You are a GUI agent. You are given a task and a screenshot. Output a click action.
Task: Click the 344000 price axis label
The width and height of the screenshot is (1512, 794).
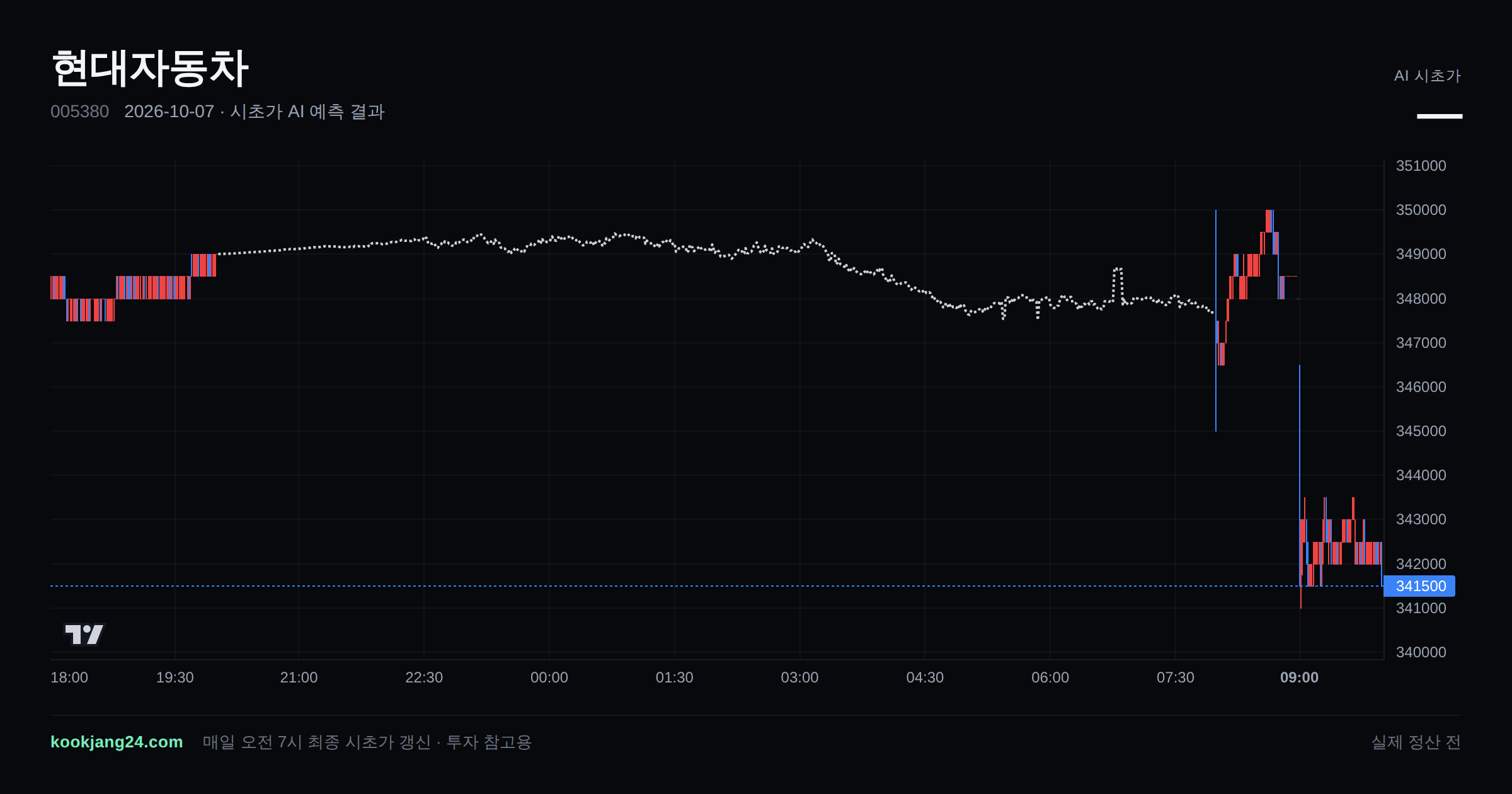pyautogui.click(x=1421, y=475)
